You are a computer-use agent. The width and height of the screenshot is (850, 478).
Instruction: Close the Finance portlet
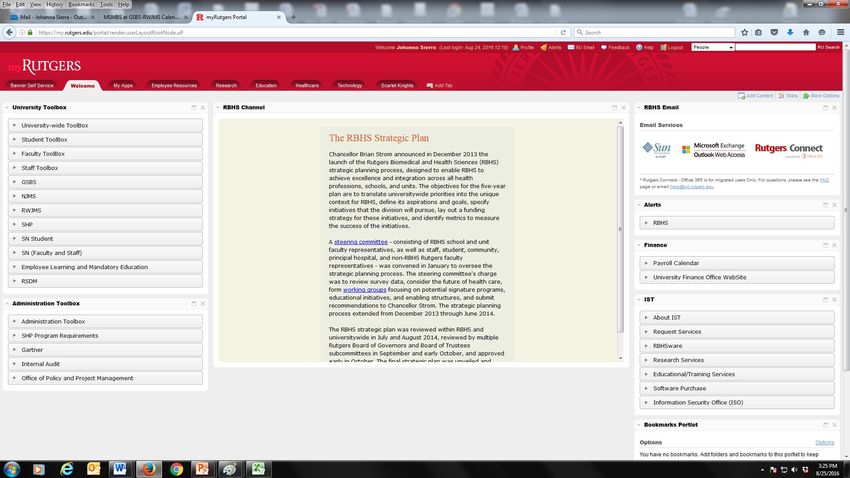pos(834,245)
